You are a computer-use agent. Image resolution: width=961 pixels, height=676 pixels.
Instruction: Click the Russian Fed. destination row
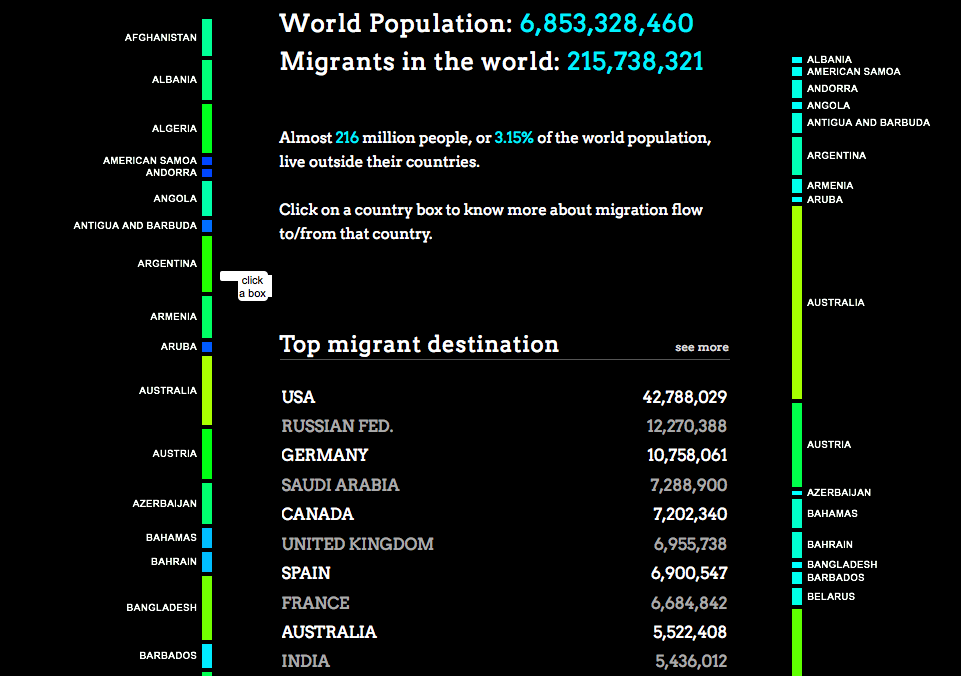click(504, 426)
